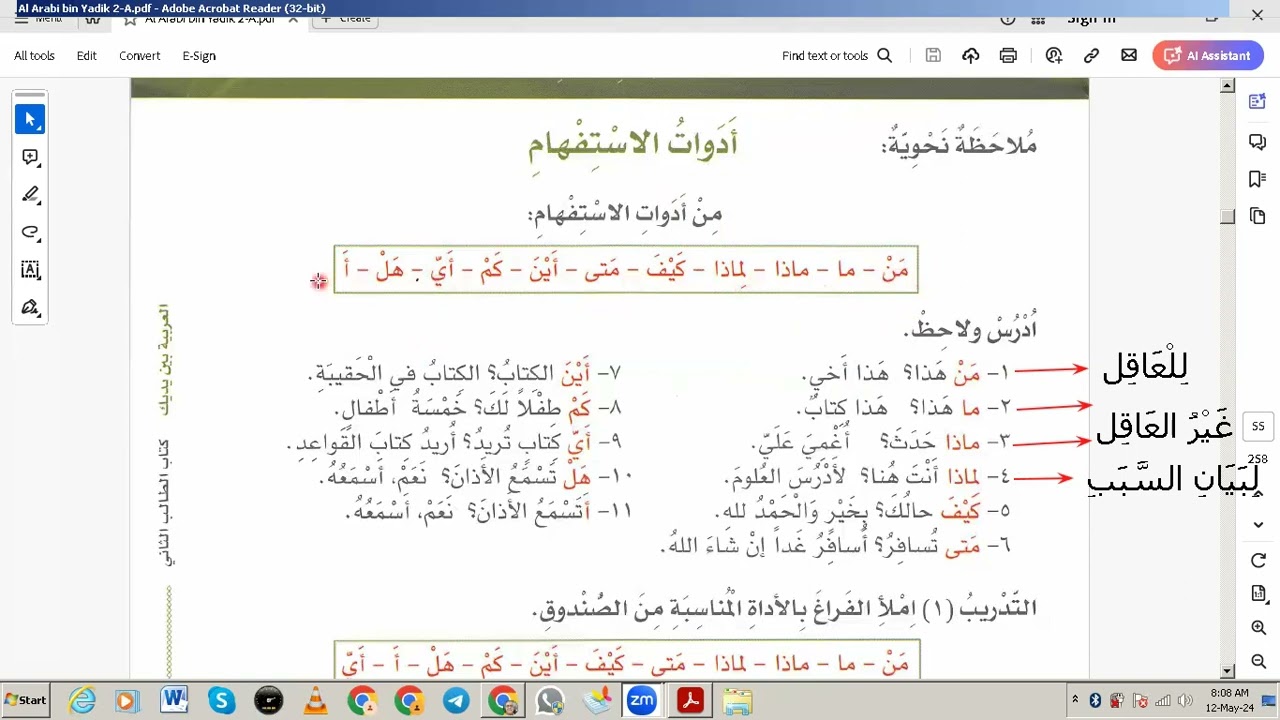Click the document scrollbar thumb

click(1228, 217)
